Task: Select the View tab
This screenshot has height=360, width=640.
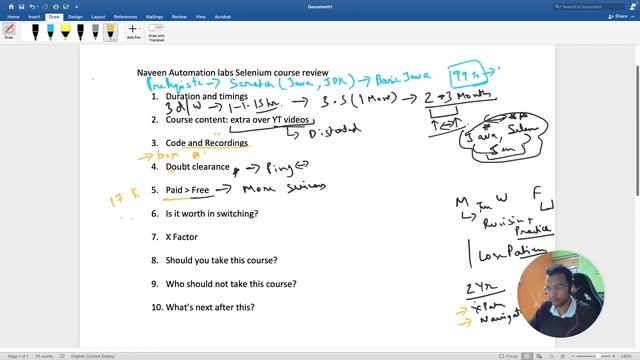Action: 200,17
